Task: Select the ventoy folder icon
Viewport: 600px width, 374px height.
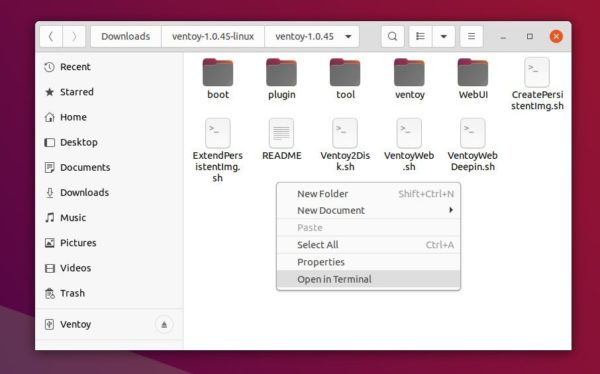Action: click(409, 72)
